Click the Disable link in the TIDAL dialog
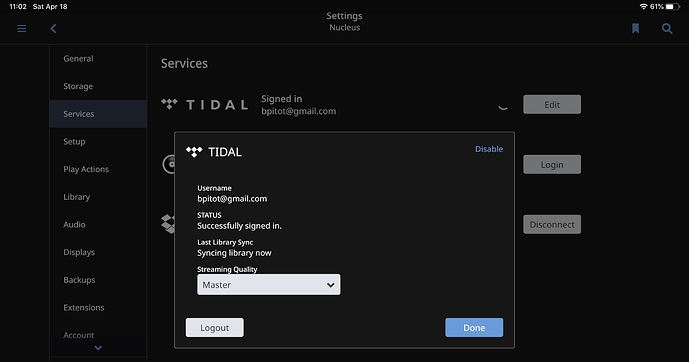 click(x=489, y=149)
